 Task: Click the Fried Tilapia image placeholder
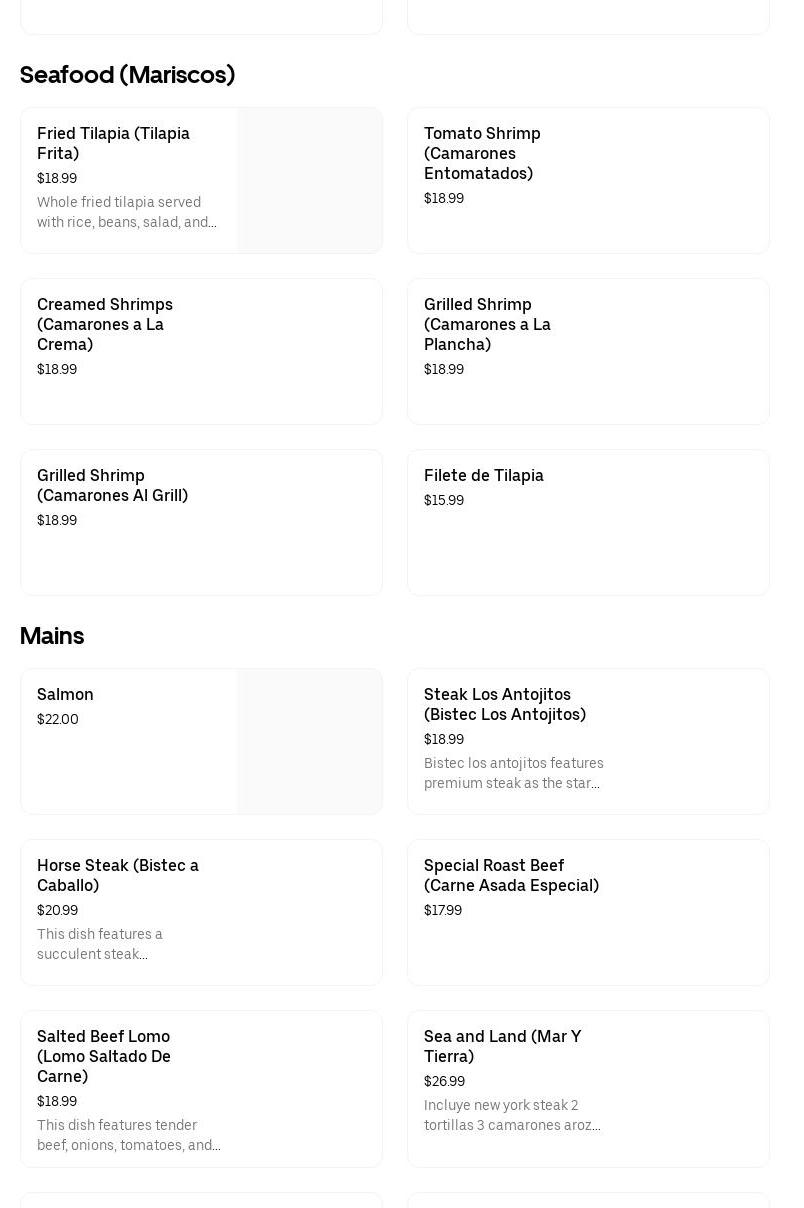[x=310, y=180]
